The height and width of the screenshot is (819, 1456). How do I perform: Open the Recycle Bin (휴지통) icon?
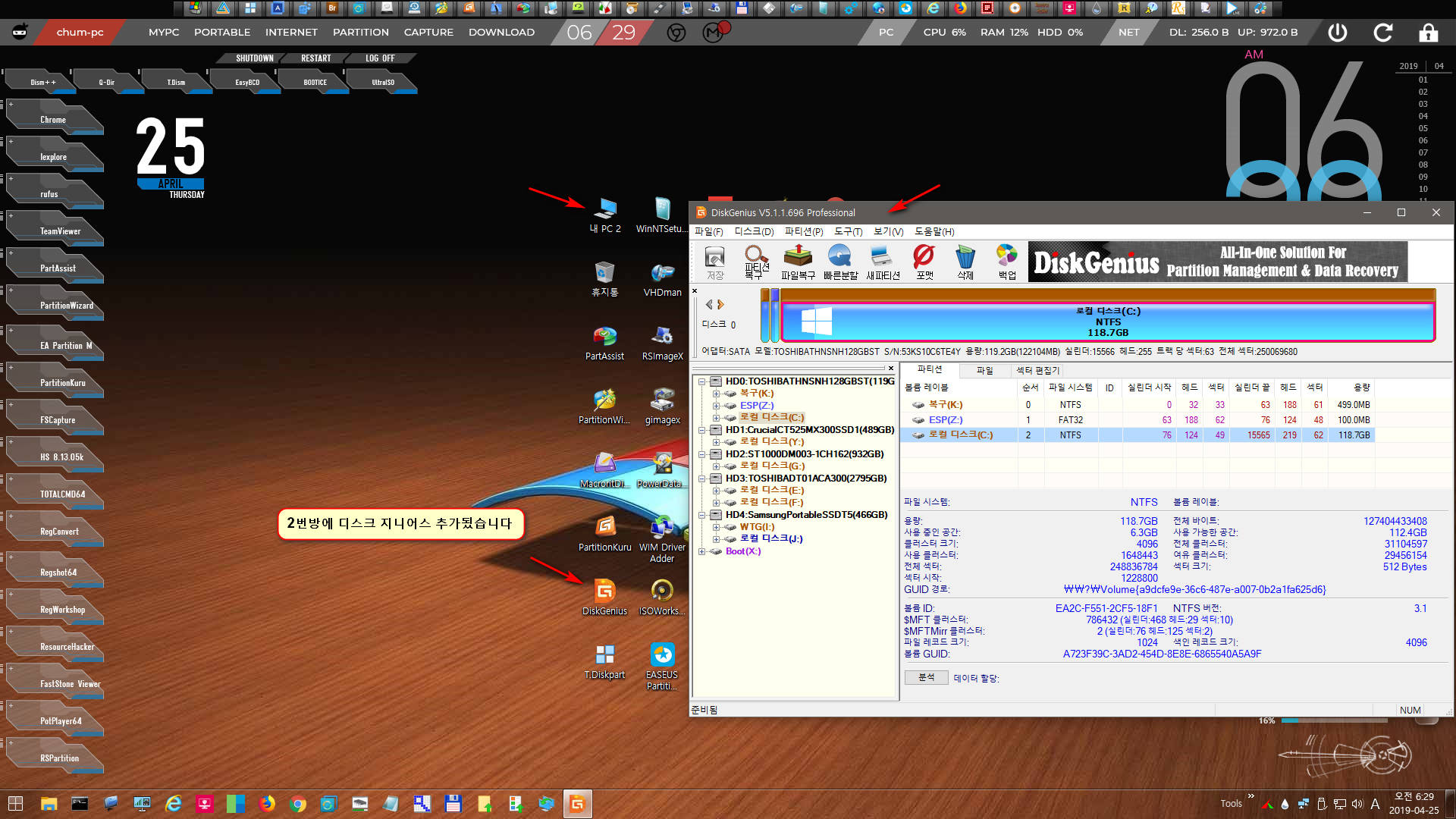click(605, 278)
